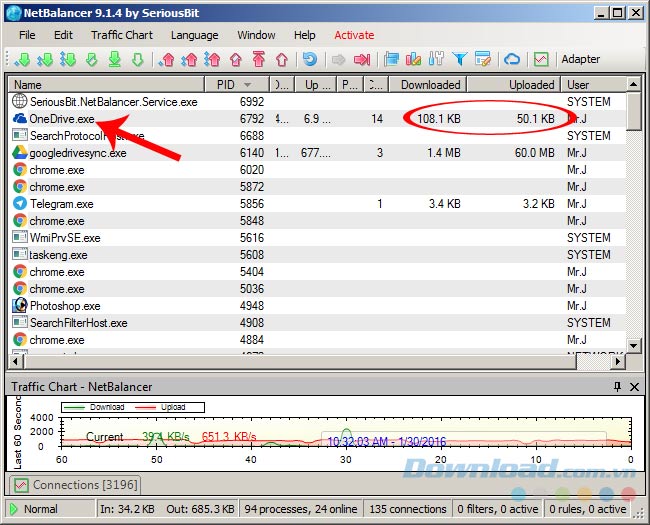Open the Language menu
This screenshot has height=525, width=650.
(194, 35)
